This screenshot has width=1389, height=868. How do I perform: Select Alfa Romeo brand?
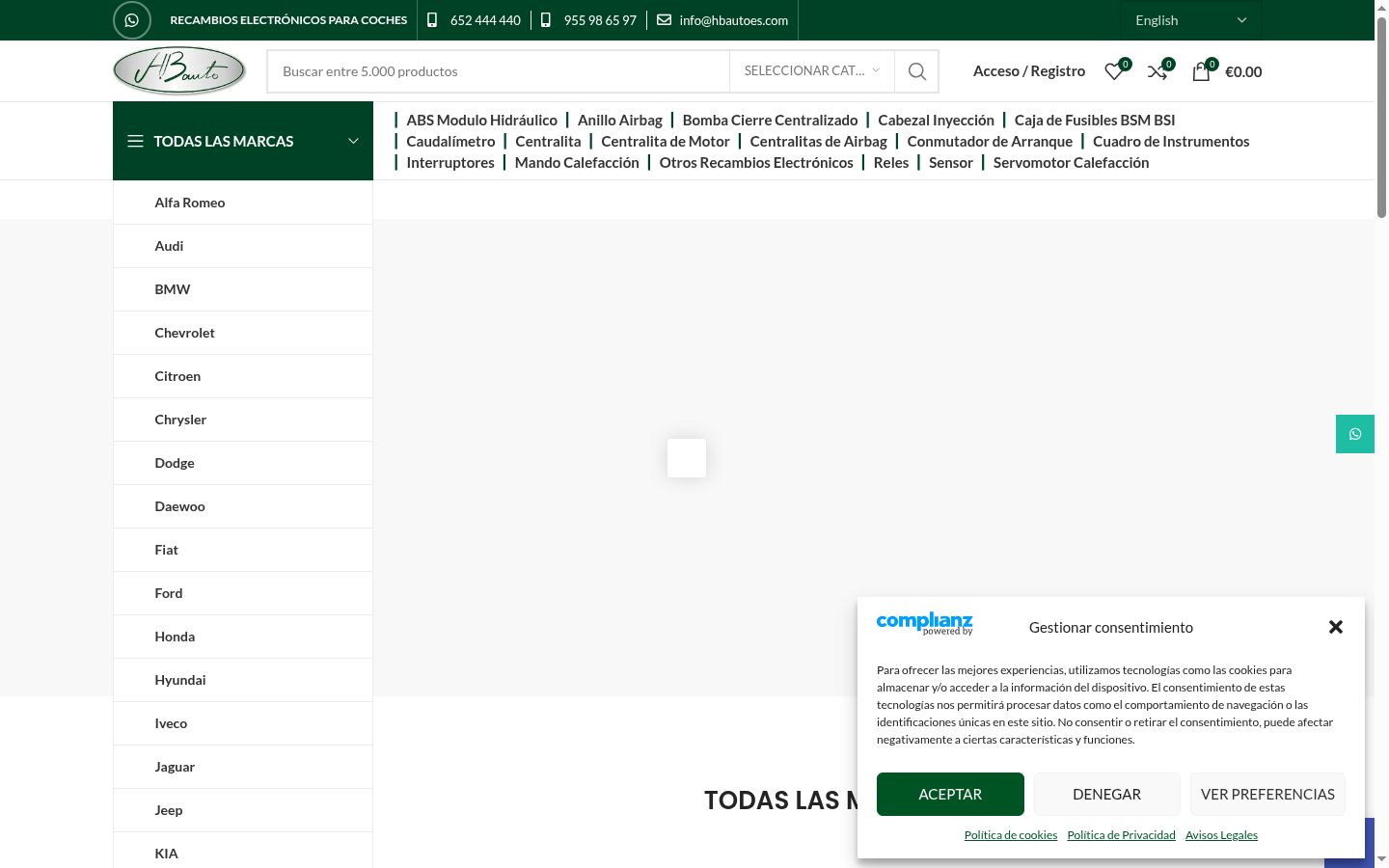(243, 203)
